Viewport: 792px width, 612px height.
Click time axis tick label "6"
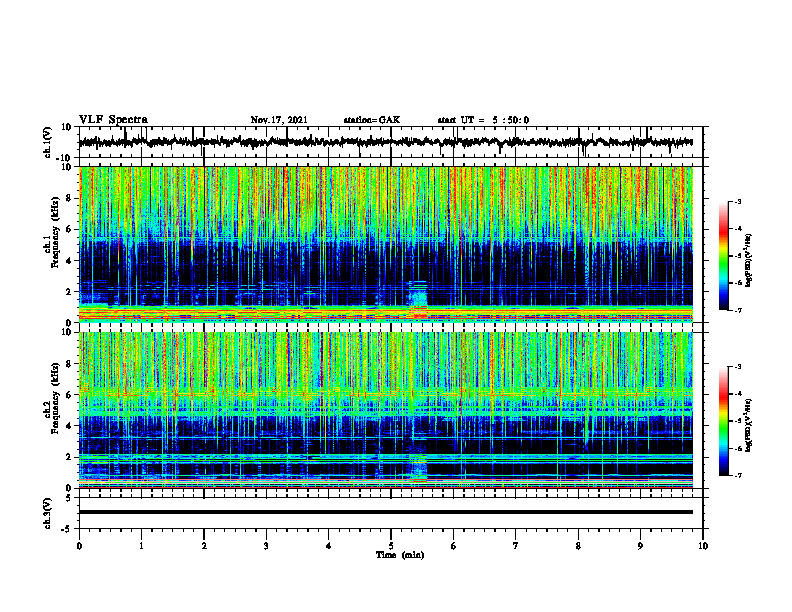pyautogui.click(x=454, y=546)
